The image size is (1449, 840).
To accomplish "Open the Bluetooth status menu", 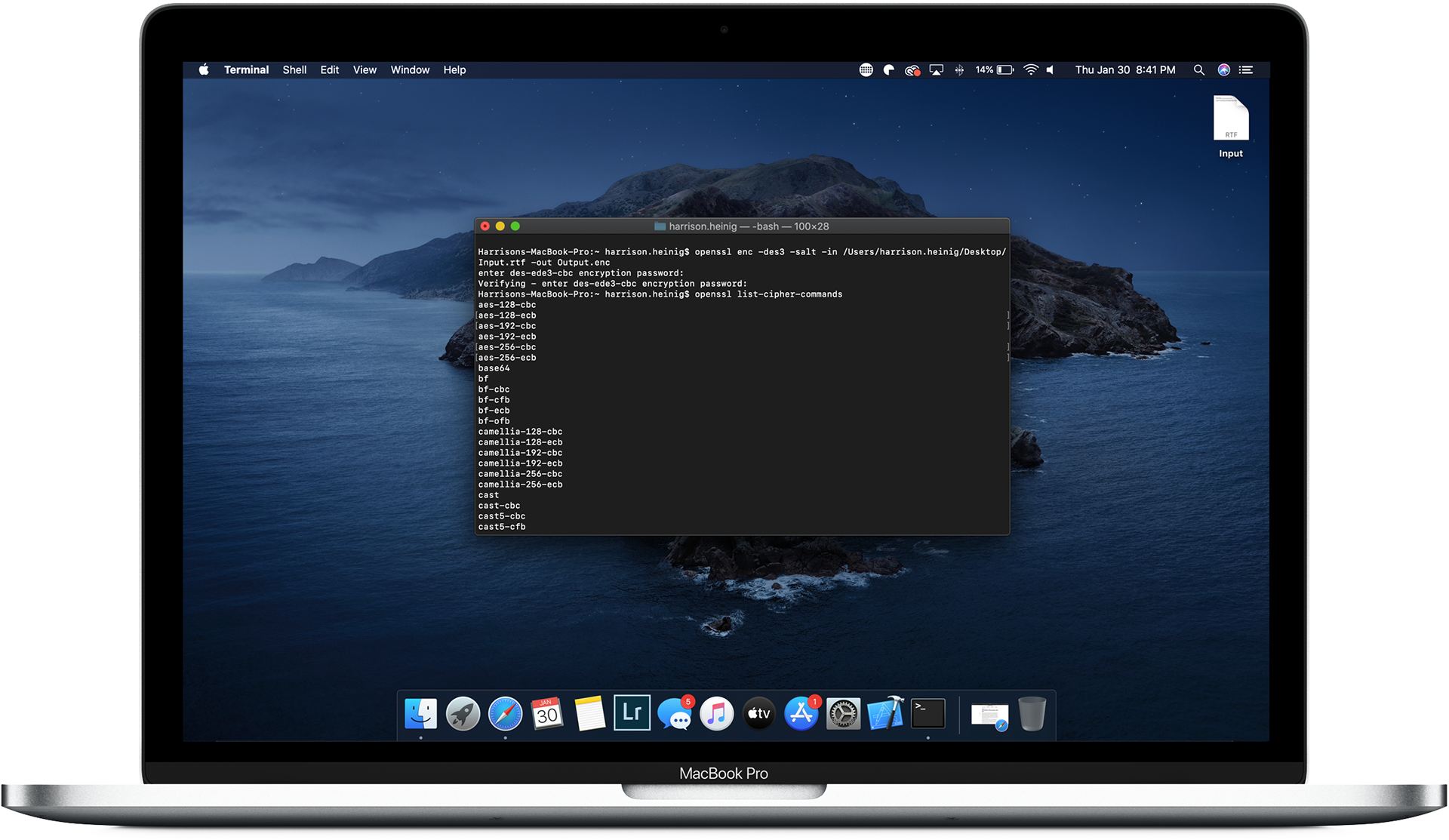I will [x=959, y=69].
